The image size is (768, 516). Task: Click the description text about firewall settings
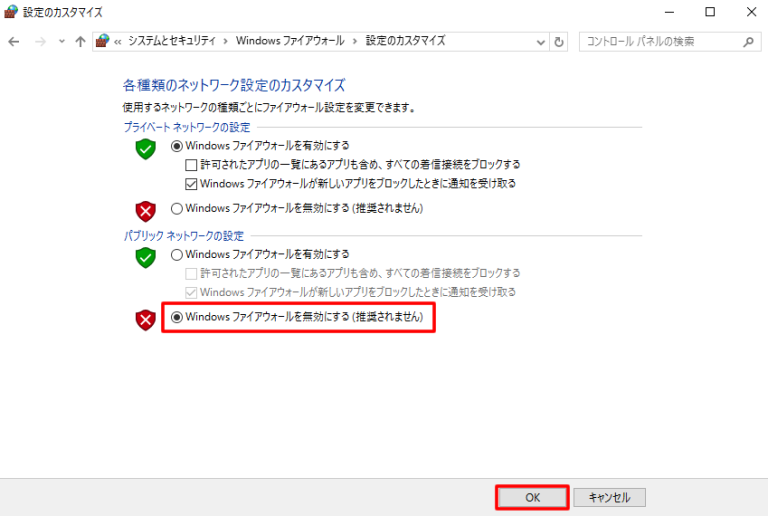[x=269, y=107]
